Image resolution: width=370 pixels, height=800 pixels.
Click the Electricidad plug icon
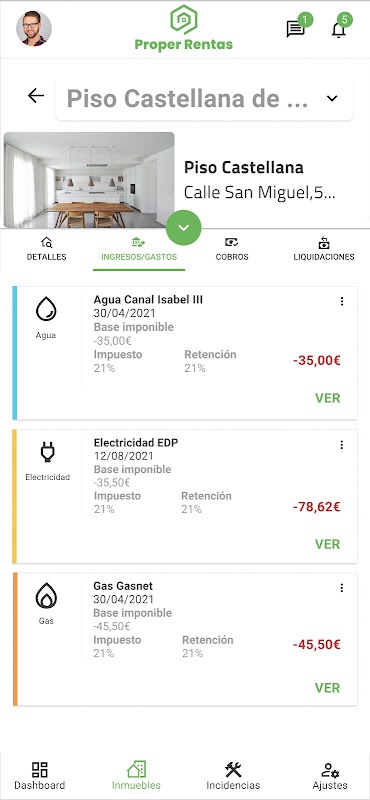(47, 452)
